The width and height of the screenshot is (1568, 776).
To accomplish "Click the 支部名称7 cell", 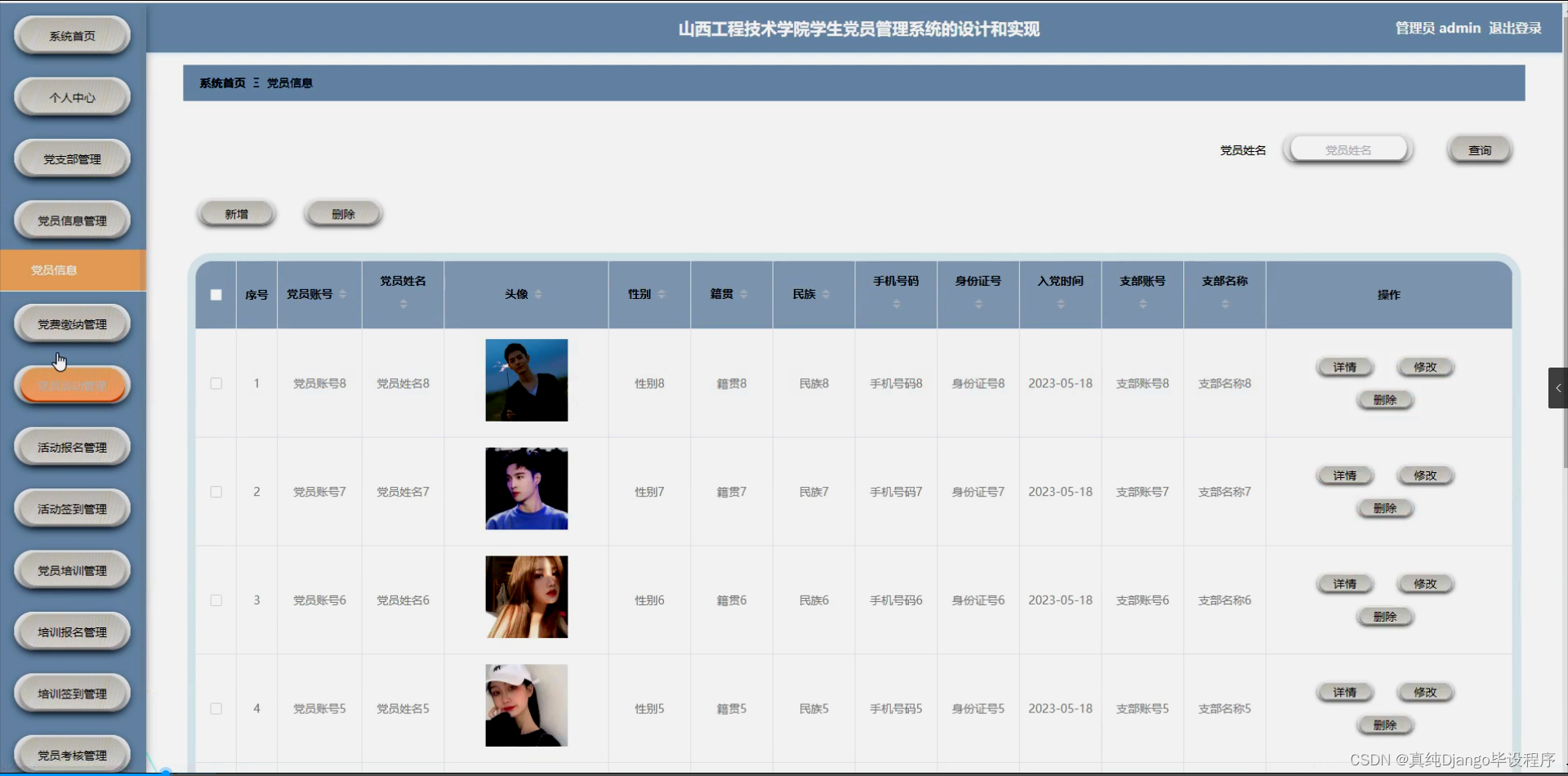I will point(1225,492).
